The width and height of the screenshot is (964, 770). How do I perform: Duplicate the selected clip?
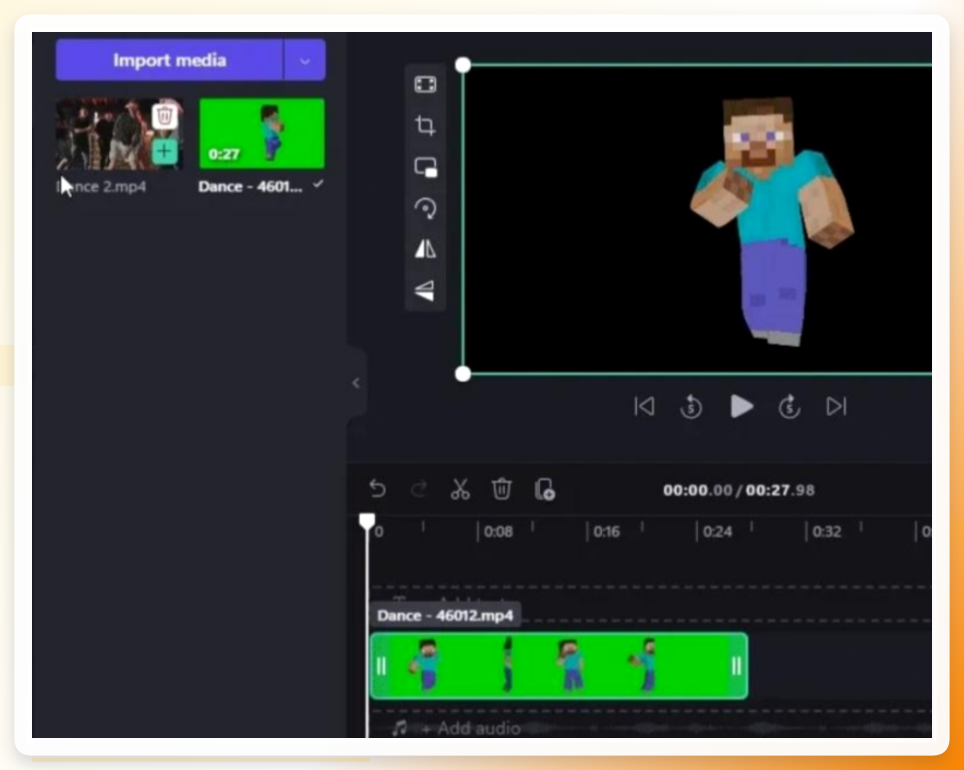pos(544,490)
